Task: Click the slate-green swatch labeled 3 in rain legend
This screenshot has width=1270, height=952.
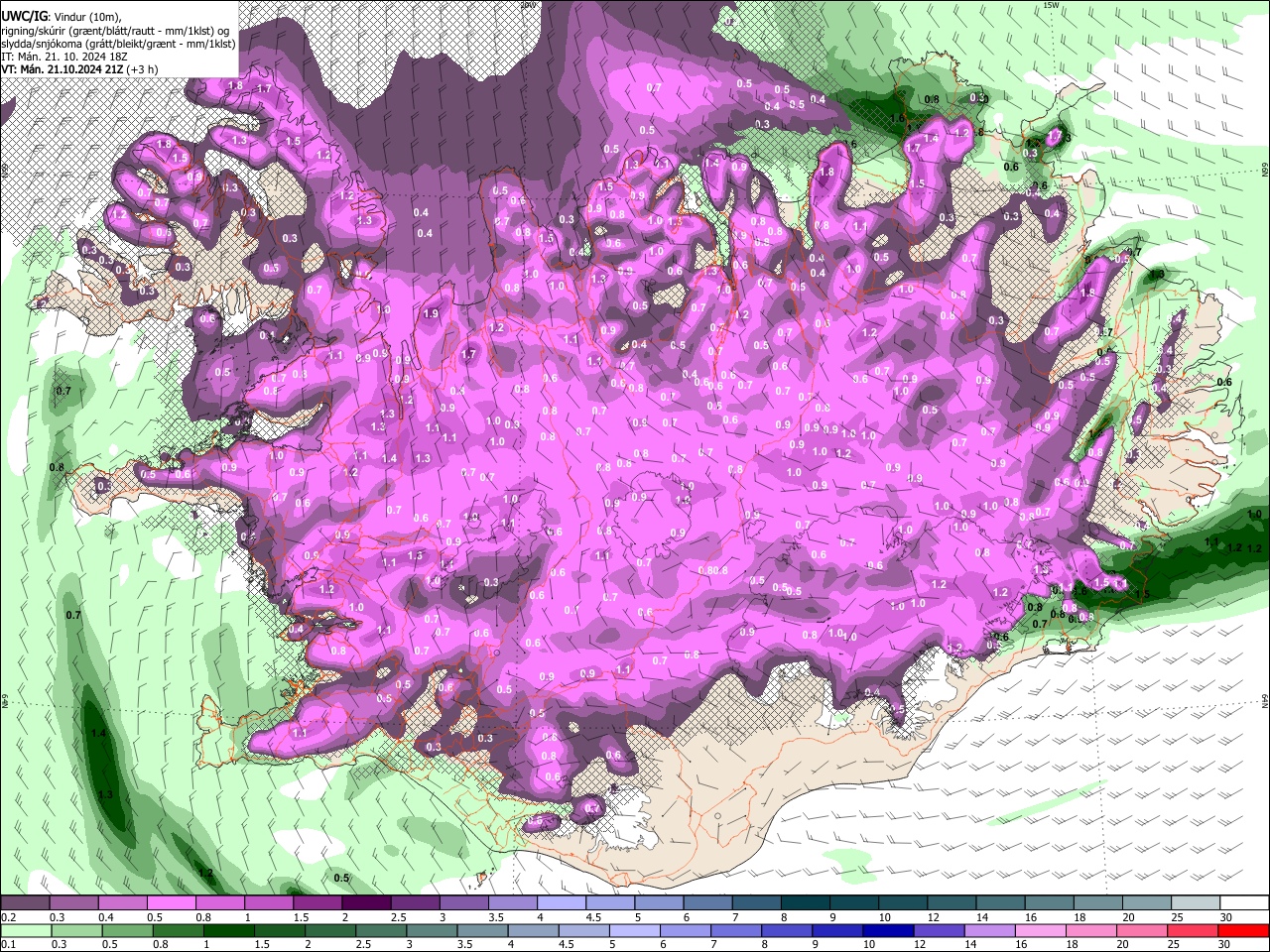Action: tap(432, 930)
